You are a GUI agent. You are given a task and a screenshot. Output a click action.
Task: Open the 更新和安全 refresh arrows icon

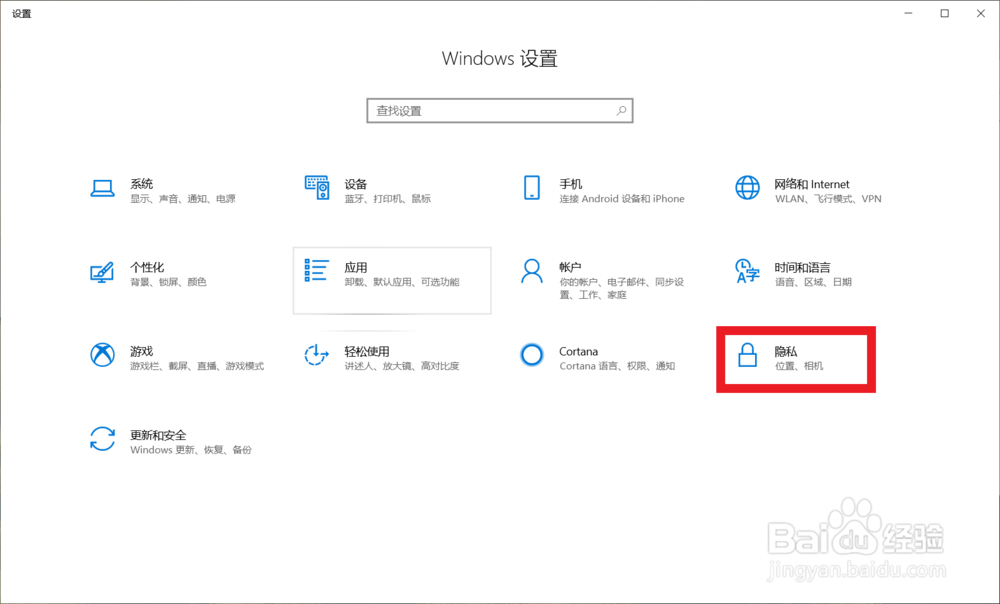[102, 439]
